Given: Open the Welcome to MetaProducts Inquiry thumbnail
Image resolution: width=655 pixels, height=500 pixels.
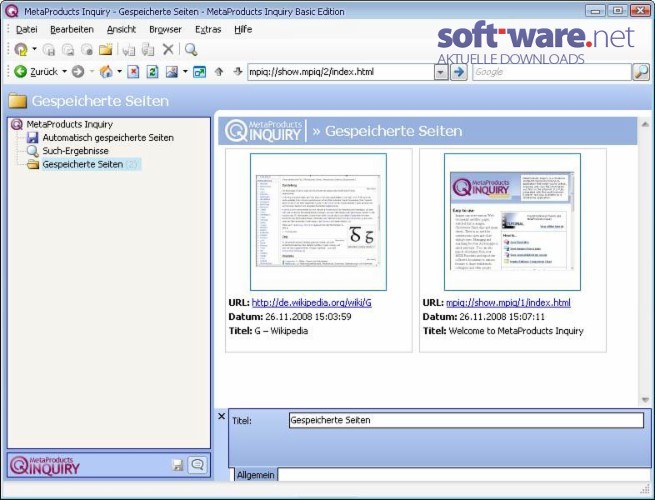Looking at the screenshot, I should click(x=512, y=222).
